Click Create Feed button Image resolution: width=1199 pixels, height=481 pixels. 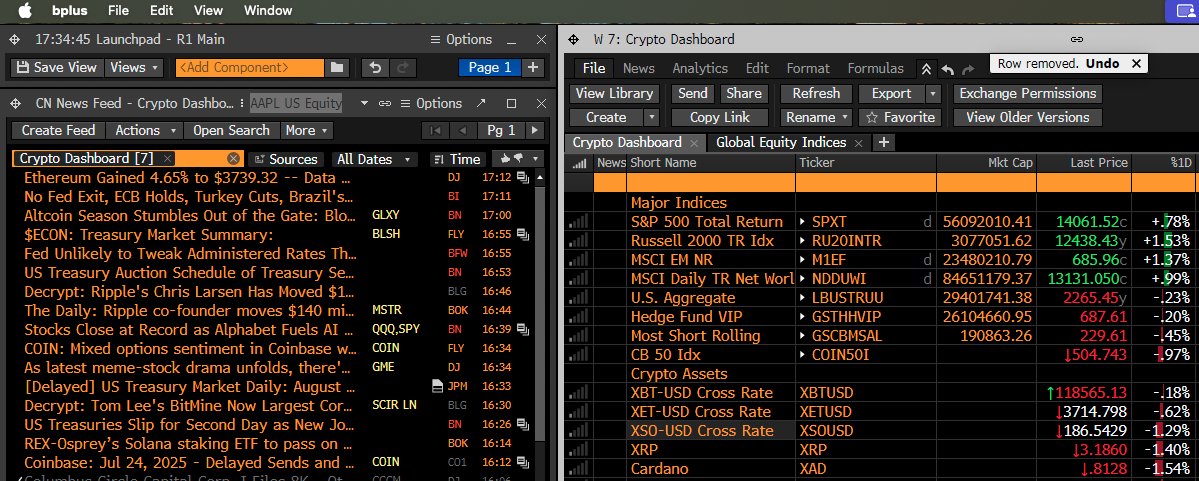tap(58, 130)
